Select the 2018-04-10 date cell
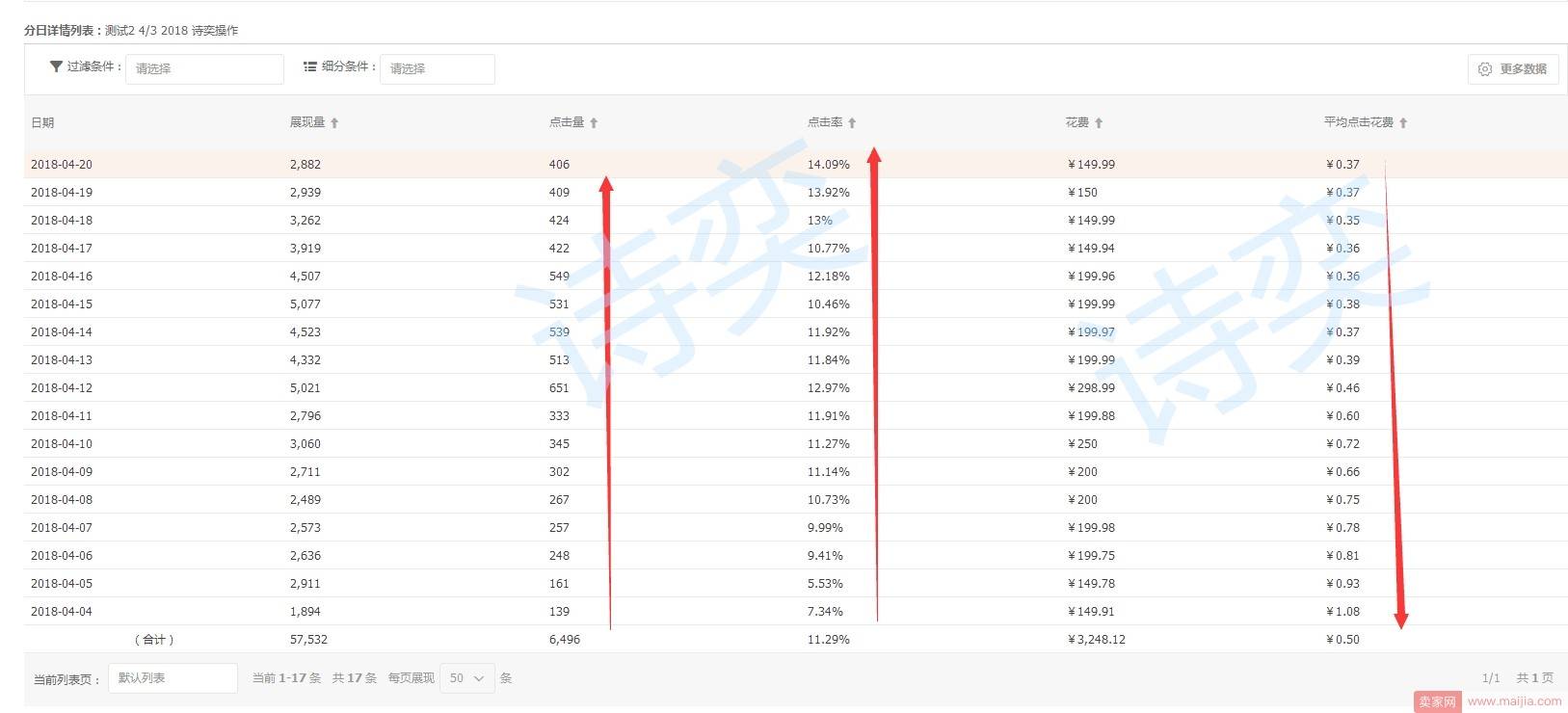Viewport: 1568px width, 713px height. [x=62, y=444]
